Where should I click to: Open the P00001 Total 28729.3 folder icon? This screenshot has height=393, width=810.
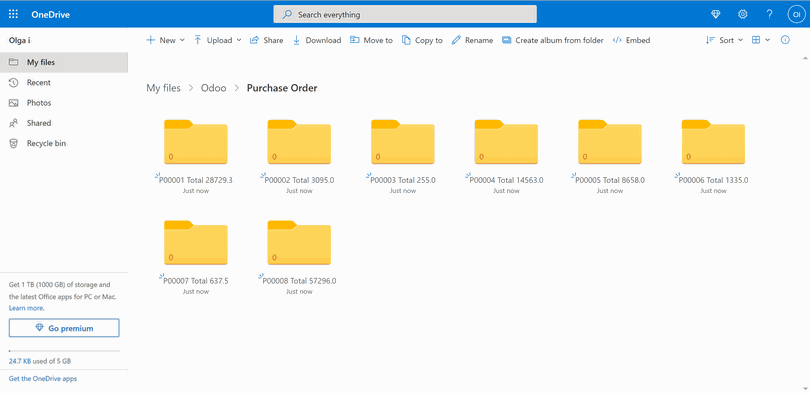pos(196,142)
